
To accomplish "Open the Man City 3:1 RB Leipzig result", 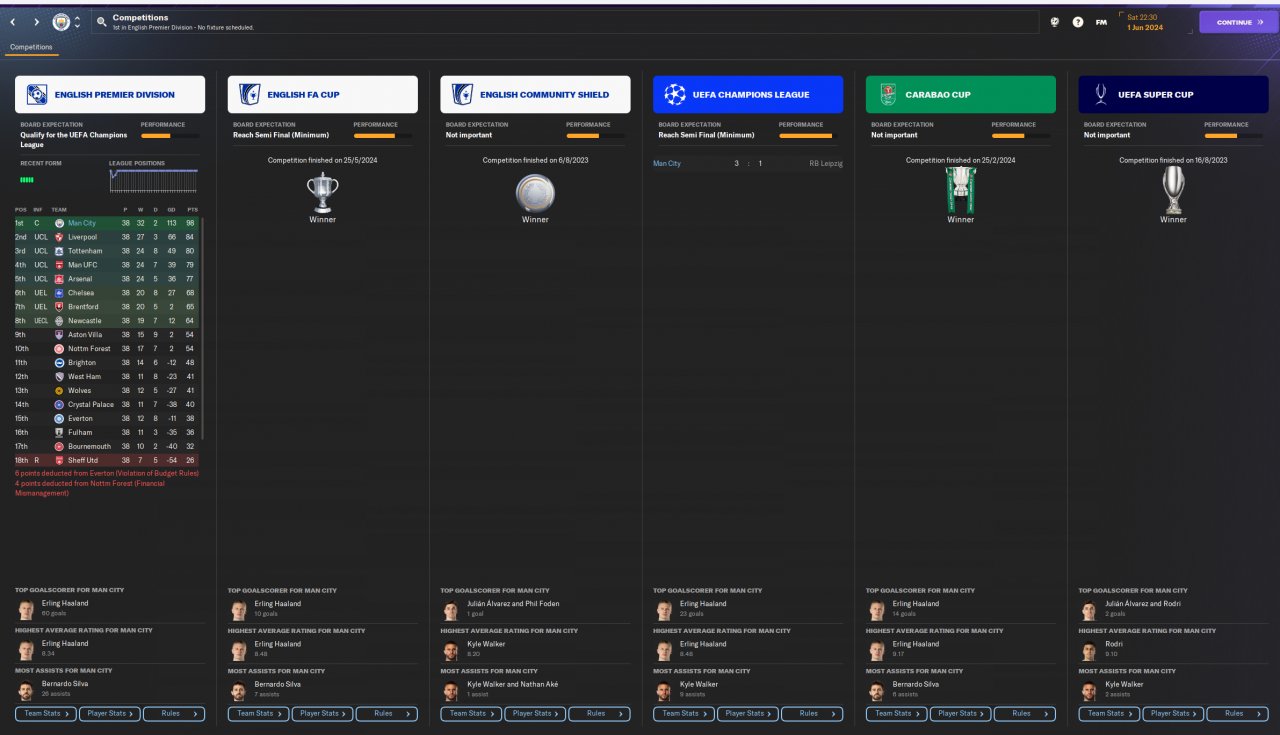I will click(748, 163).
